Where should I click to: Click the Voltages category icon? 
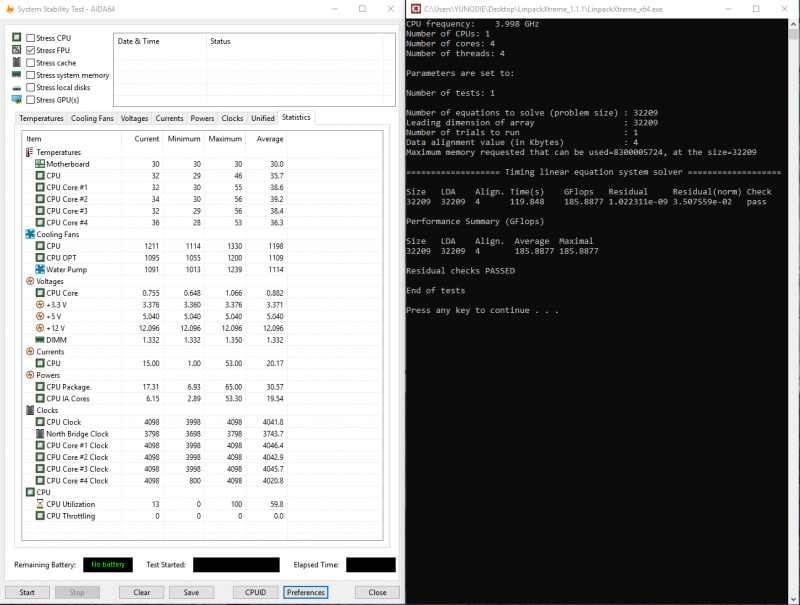click(29, 281)
